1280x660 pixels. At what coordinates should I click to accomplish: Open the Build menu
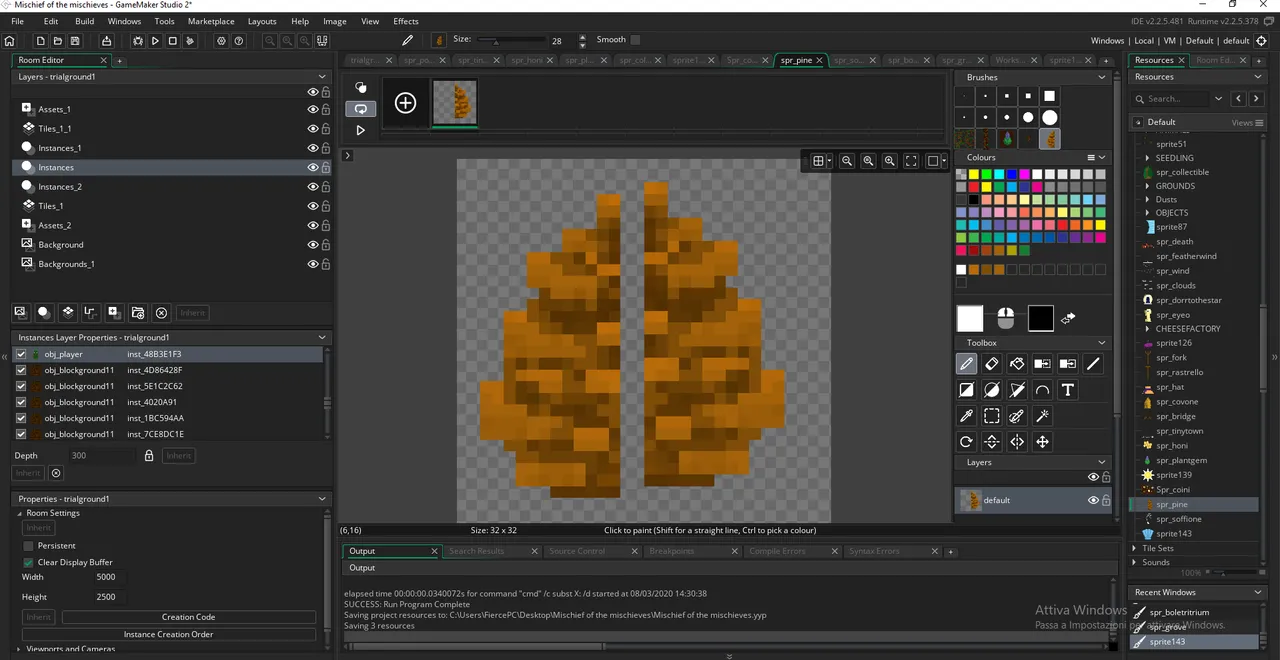click(x=85, y=21)
